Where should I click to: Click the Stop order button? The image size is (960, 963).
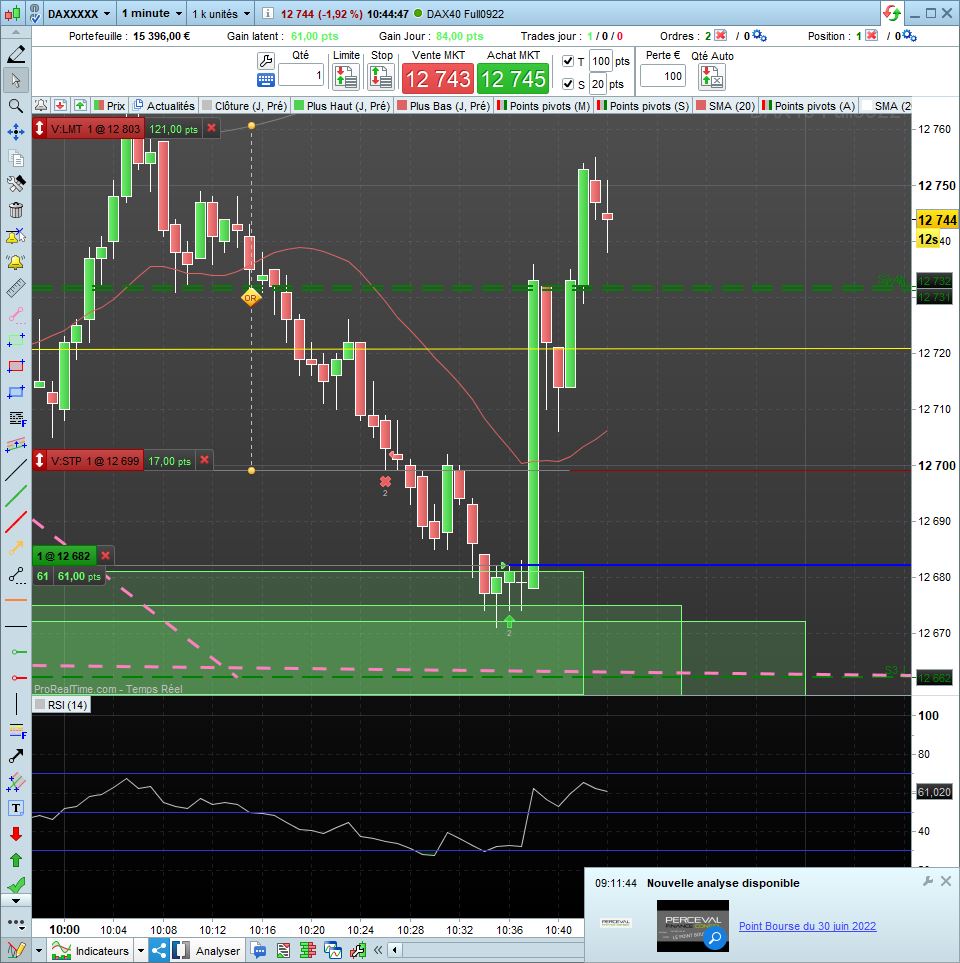[x=381, y=77]
